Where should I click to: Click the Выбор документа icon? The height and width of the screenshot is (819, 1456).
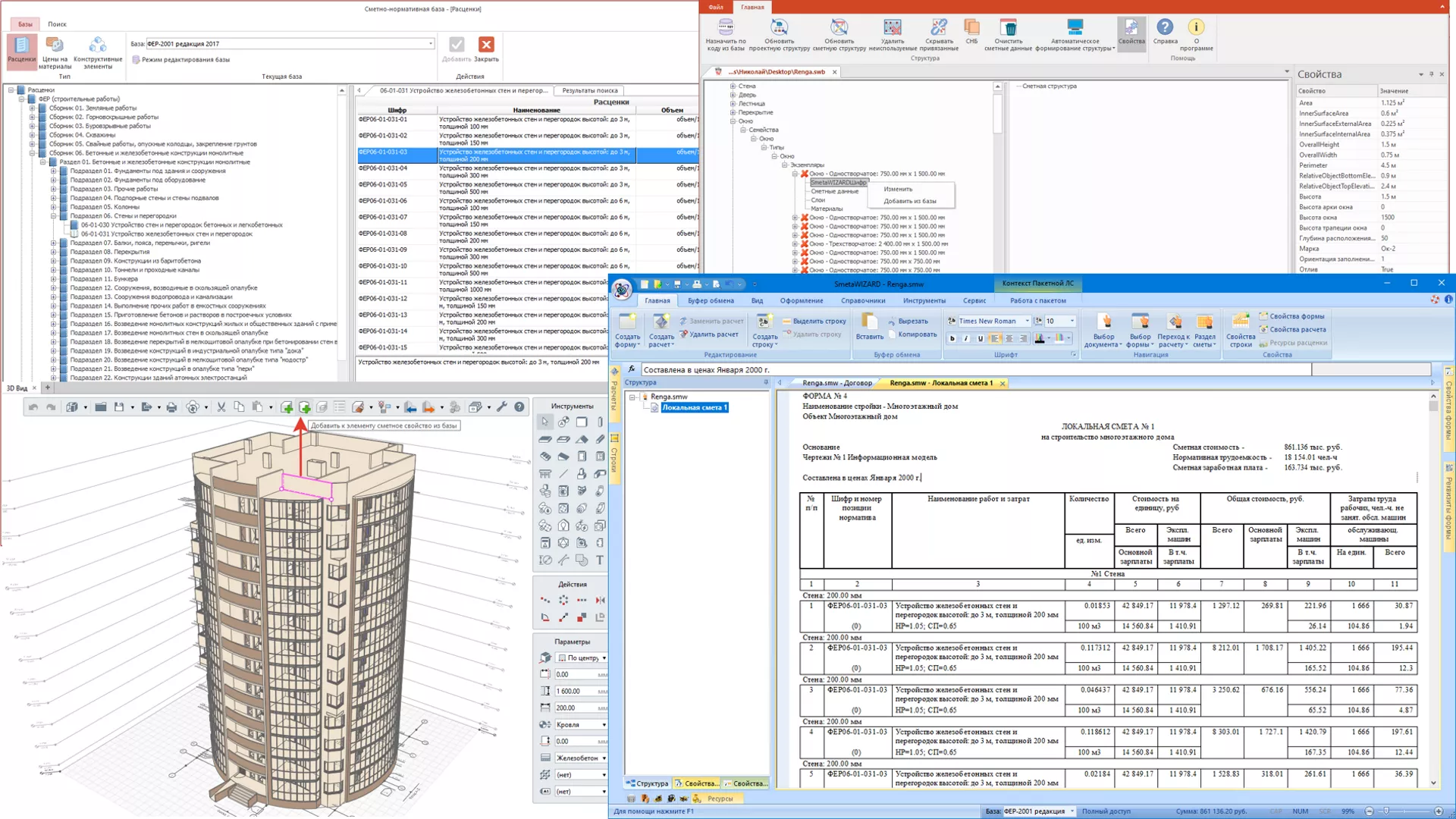(1103, 331)
